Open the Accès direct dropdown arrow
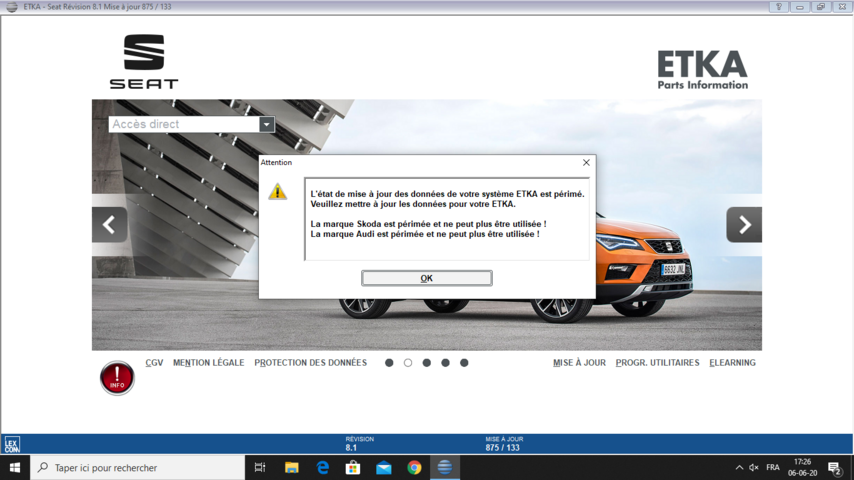The image size is (854, 480). point(266,124)
